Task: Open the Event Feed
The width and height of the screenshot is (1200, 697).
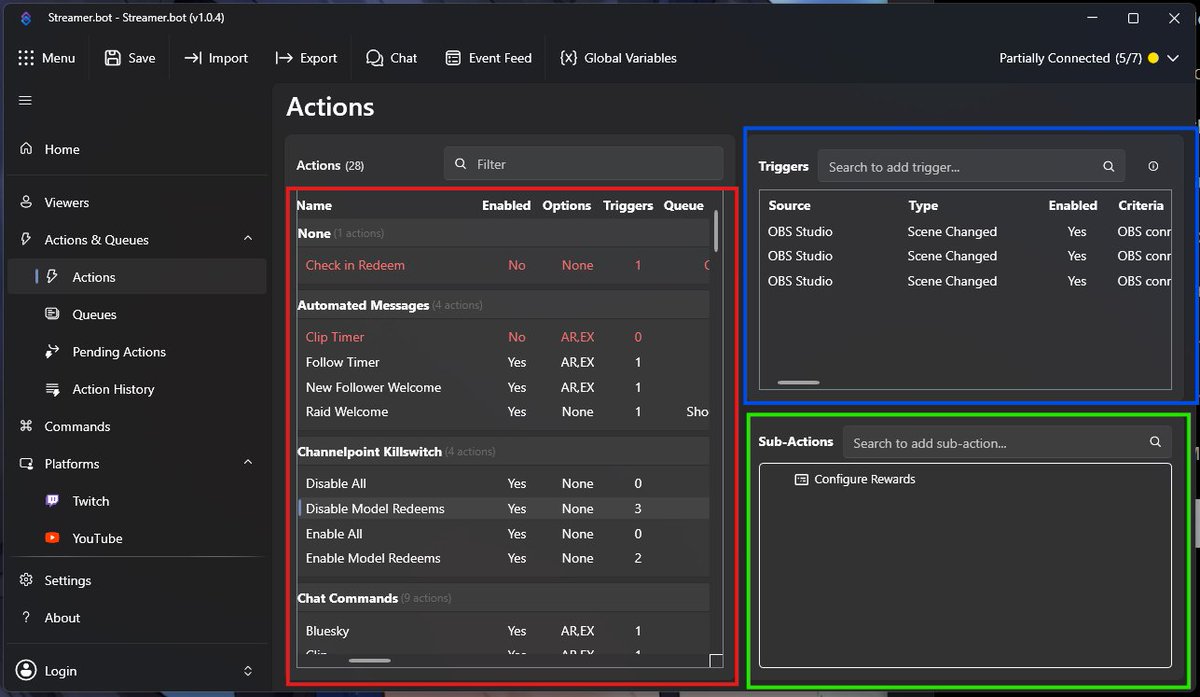Action: coord(489,58)
